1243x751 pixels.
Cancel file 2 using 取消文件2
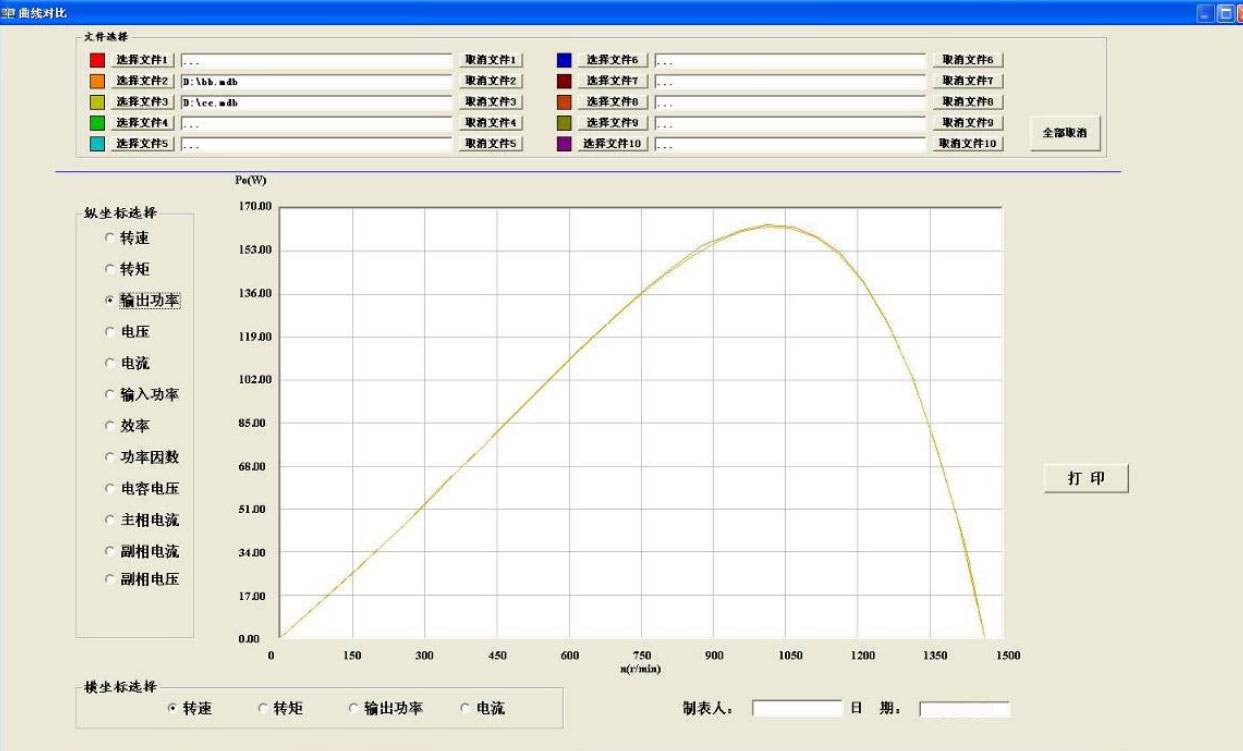(x=489, y=80)
